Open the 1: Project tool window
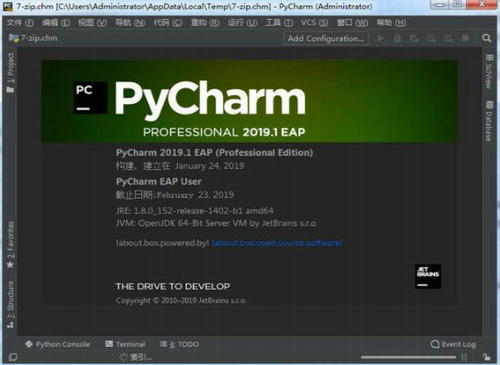Viewport: 500px width, 365px height. pos(10,73)
